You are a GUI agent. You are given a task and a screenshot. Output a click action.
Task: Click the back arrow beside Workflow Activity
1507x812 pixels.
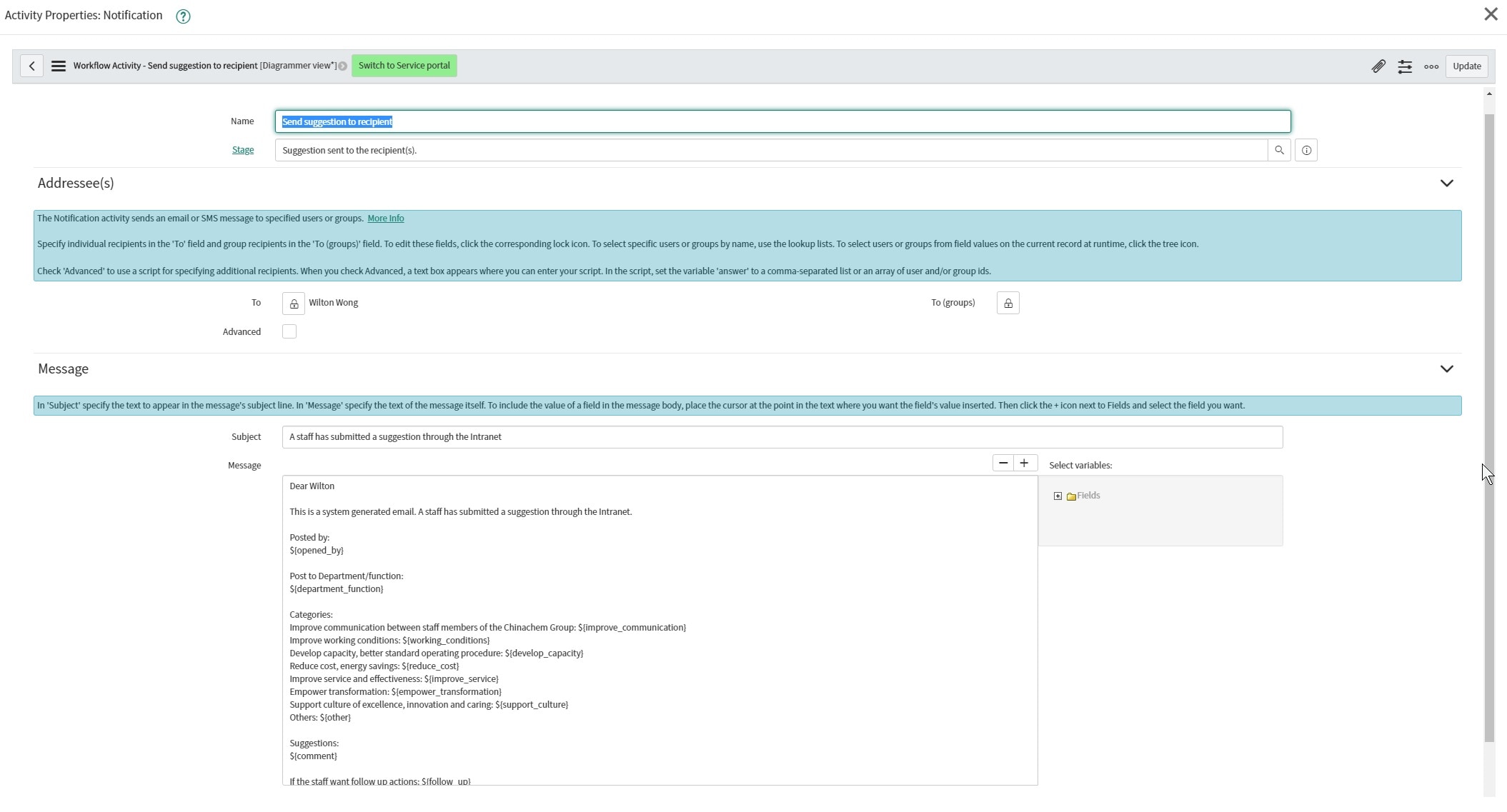coord(31,65)
